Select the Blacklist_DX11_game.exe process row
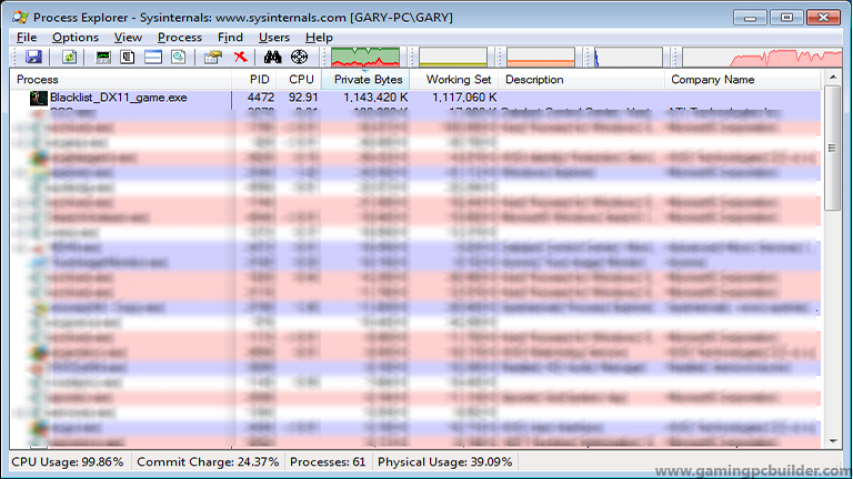The image size is (853, 479). 416,98
